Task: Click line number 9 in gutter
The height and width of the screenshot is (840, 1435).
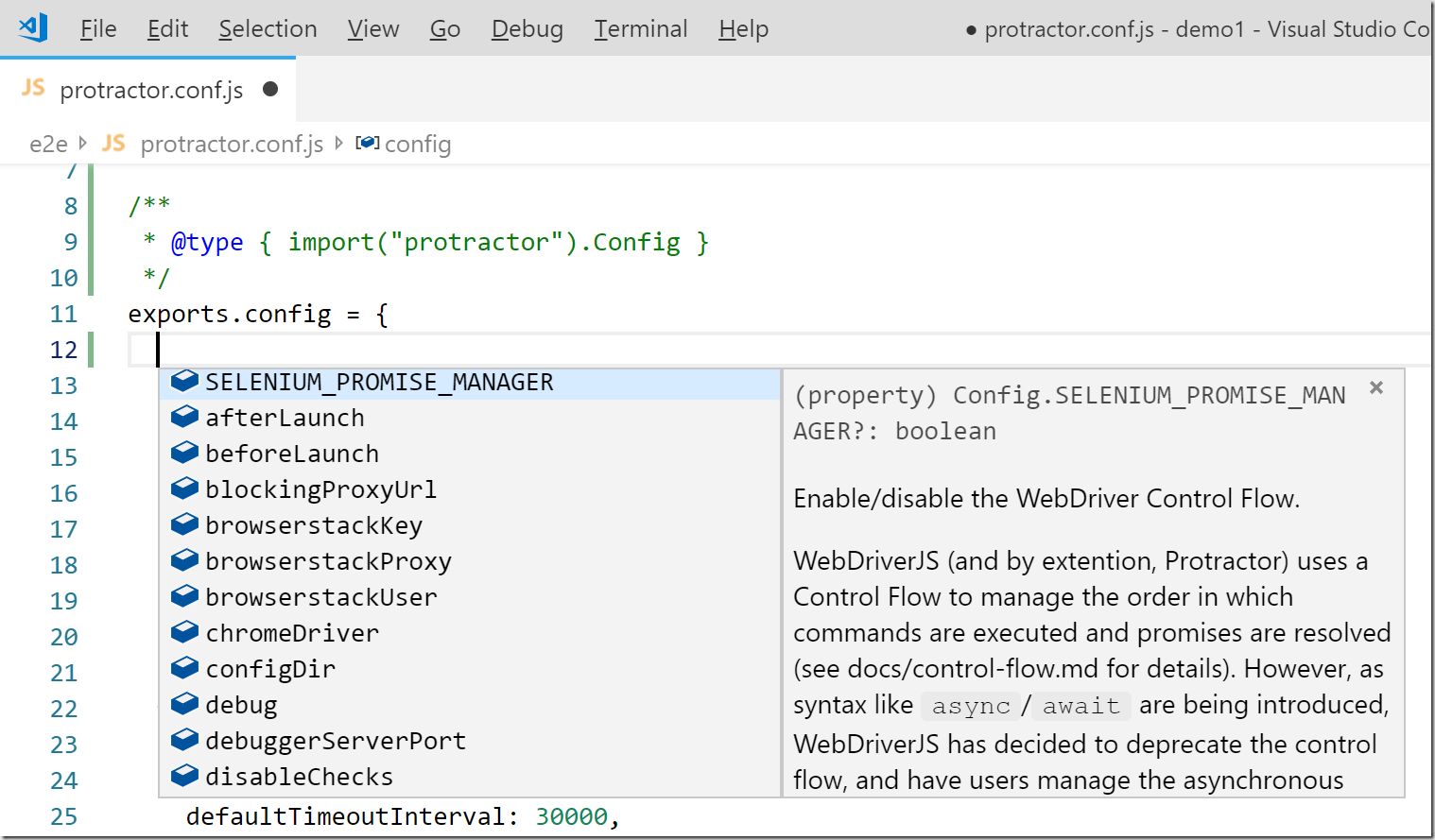Action: [x=71, y=242]
